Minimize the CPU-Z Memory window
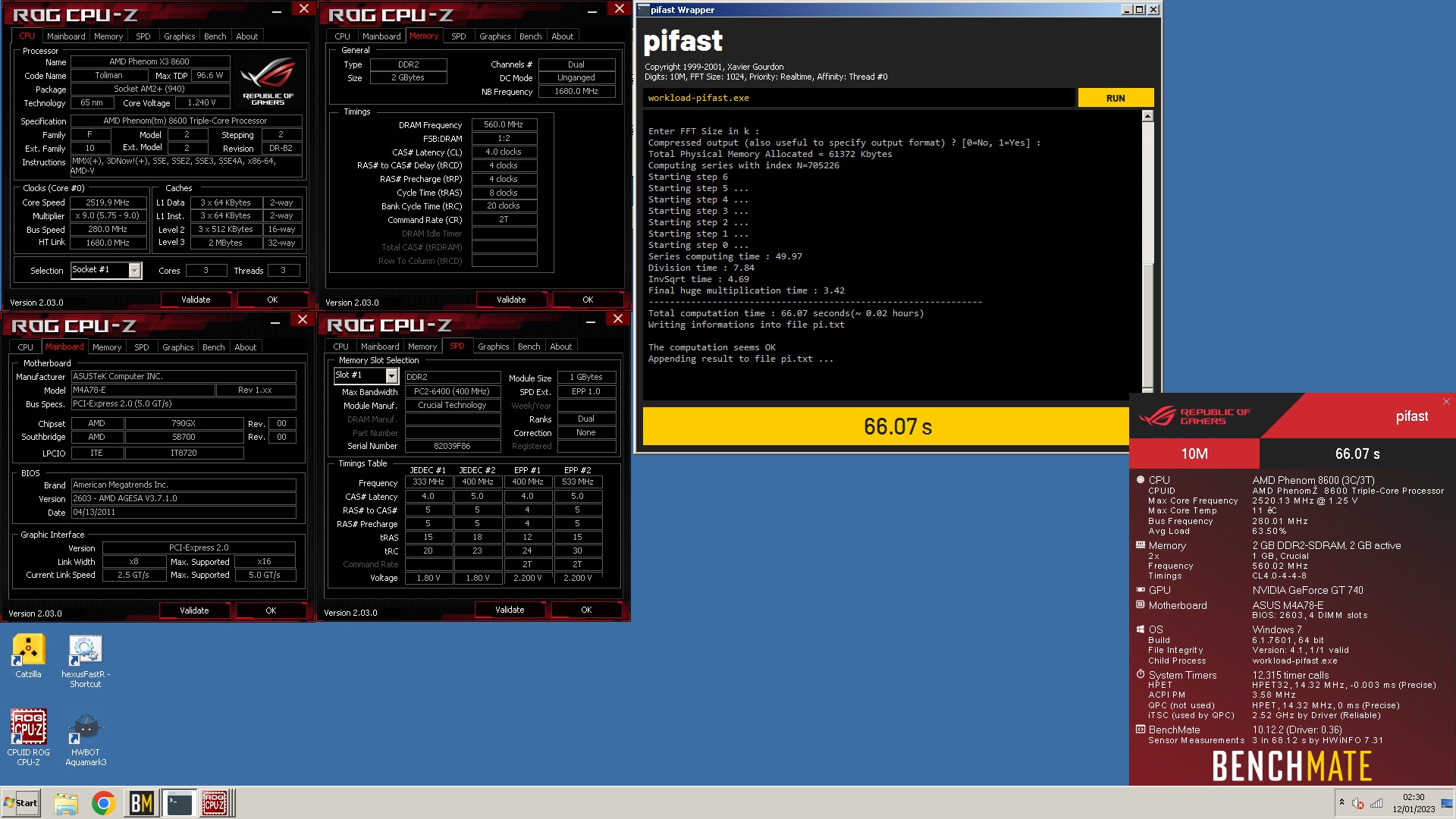 tap(591, 11)
